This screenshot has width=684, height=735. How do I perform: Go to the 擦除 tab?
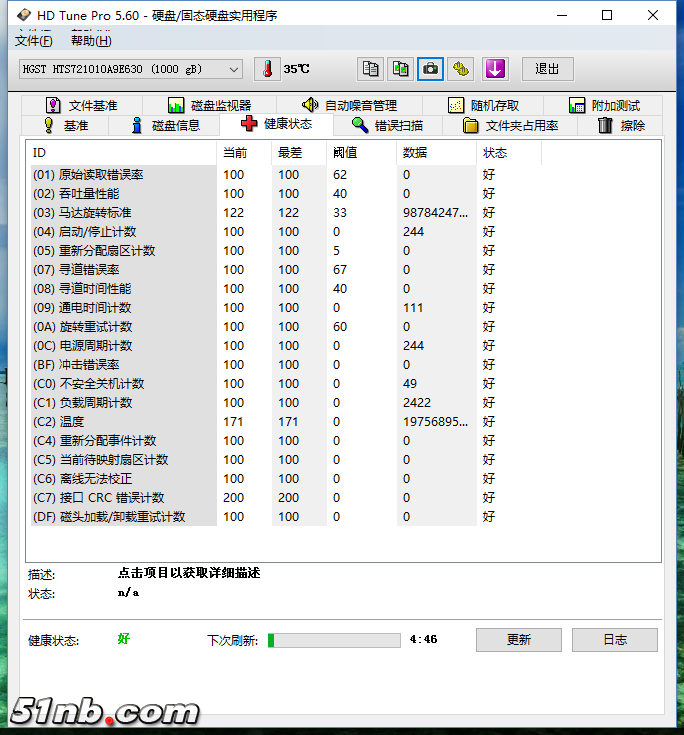[x=621, y=125]
